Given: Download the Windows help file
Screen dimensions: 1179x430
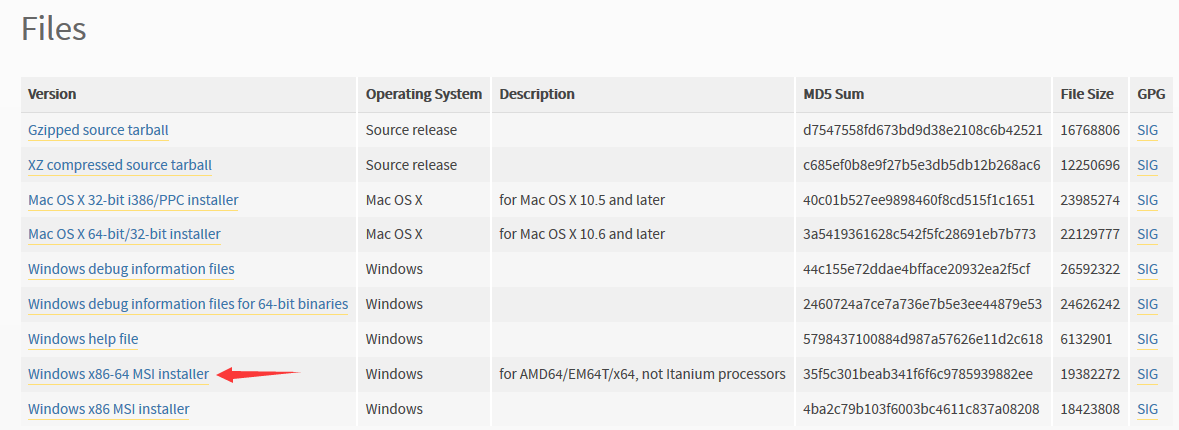Looking at the screenshot, I should pyautogui.click(x=83, y=339).
